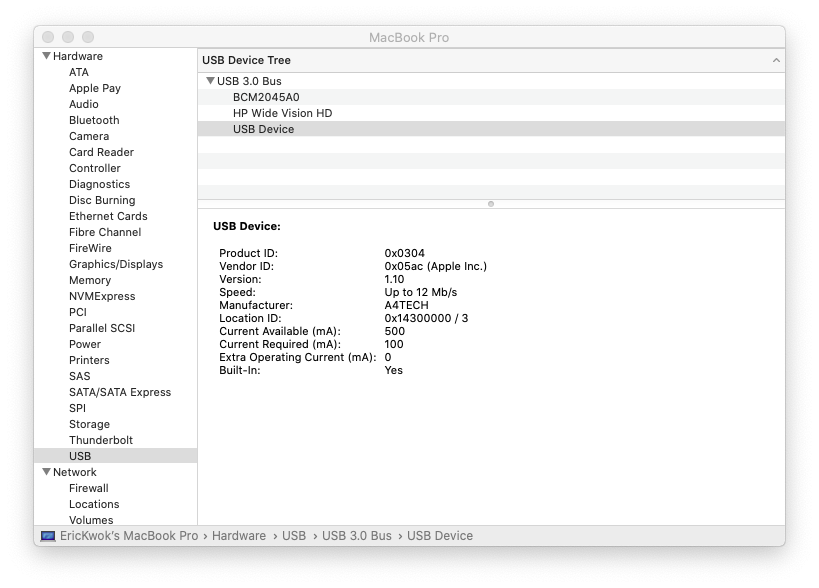Click the Product ID value 0x0304
819x588 pixels.
pyautogui.click(x=404, y=253)
